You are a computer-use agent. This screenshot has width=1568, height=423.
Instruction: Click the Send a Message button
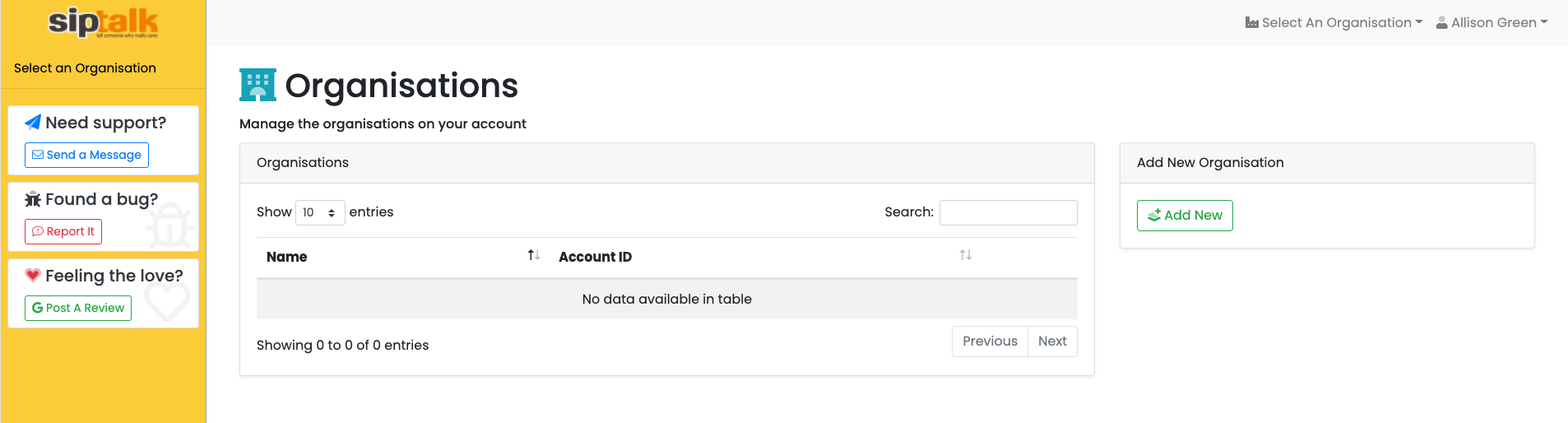click(86, 155)
